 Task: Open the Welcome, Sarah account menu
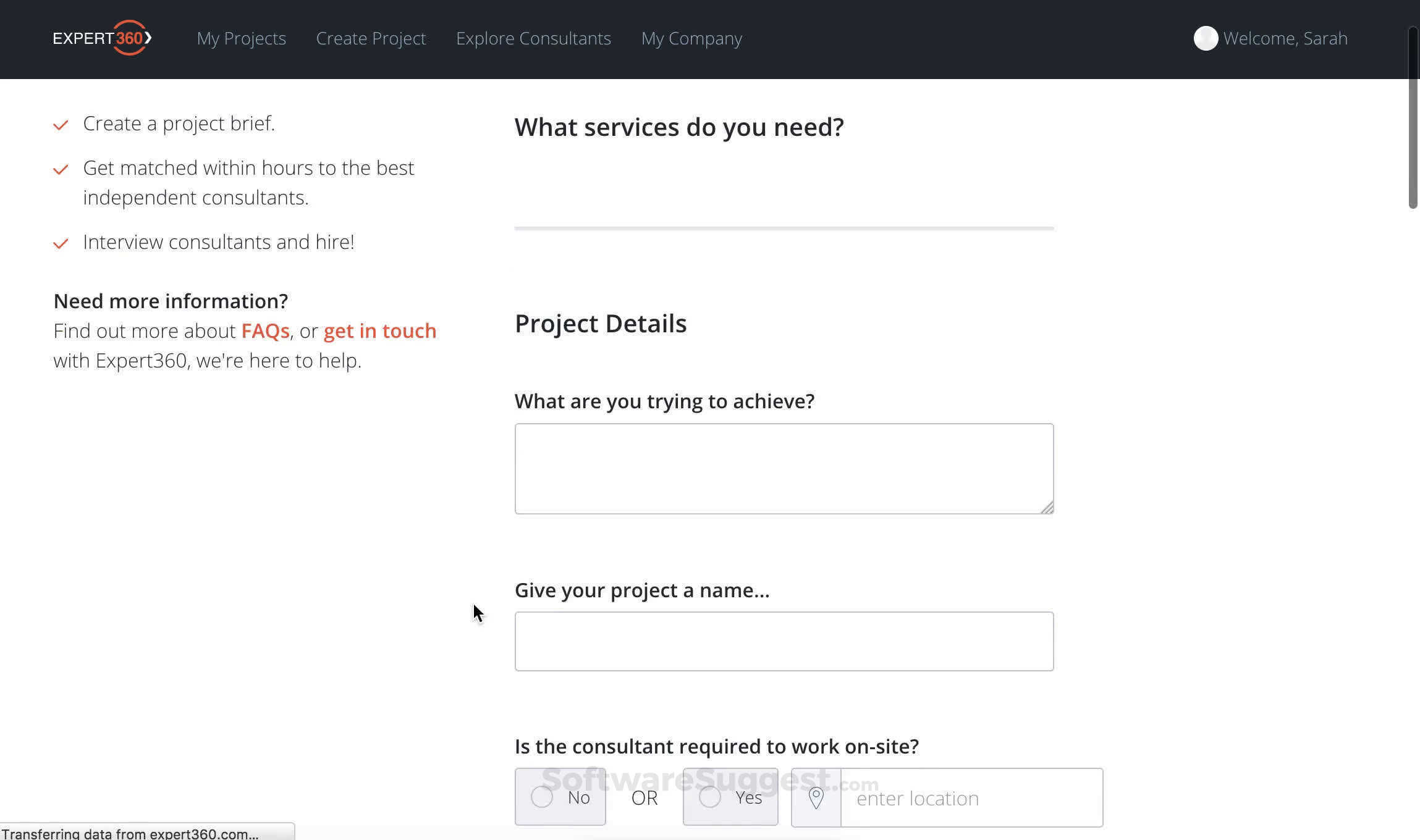click(x=1285, y=38)
